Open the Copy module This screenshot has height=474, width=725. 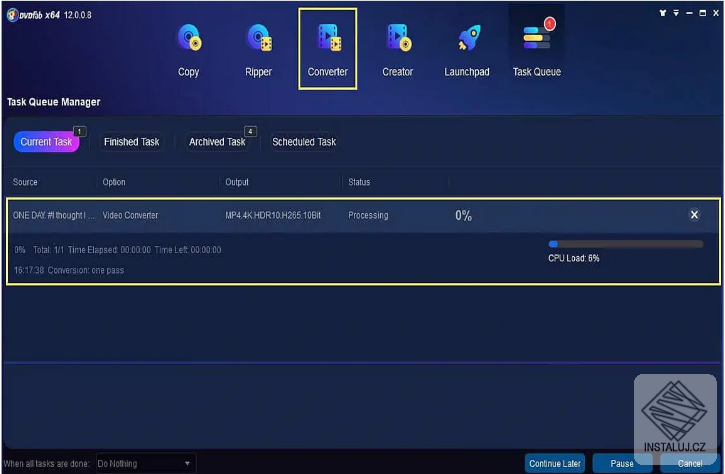189,50
